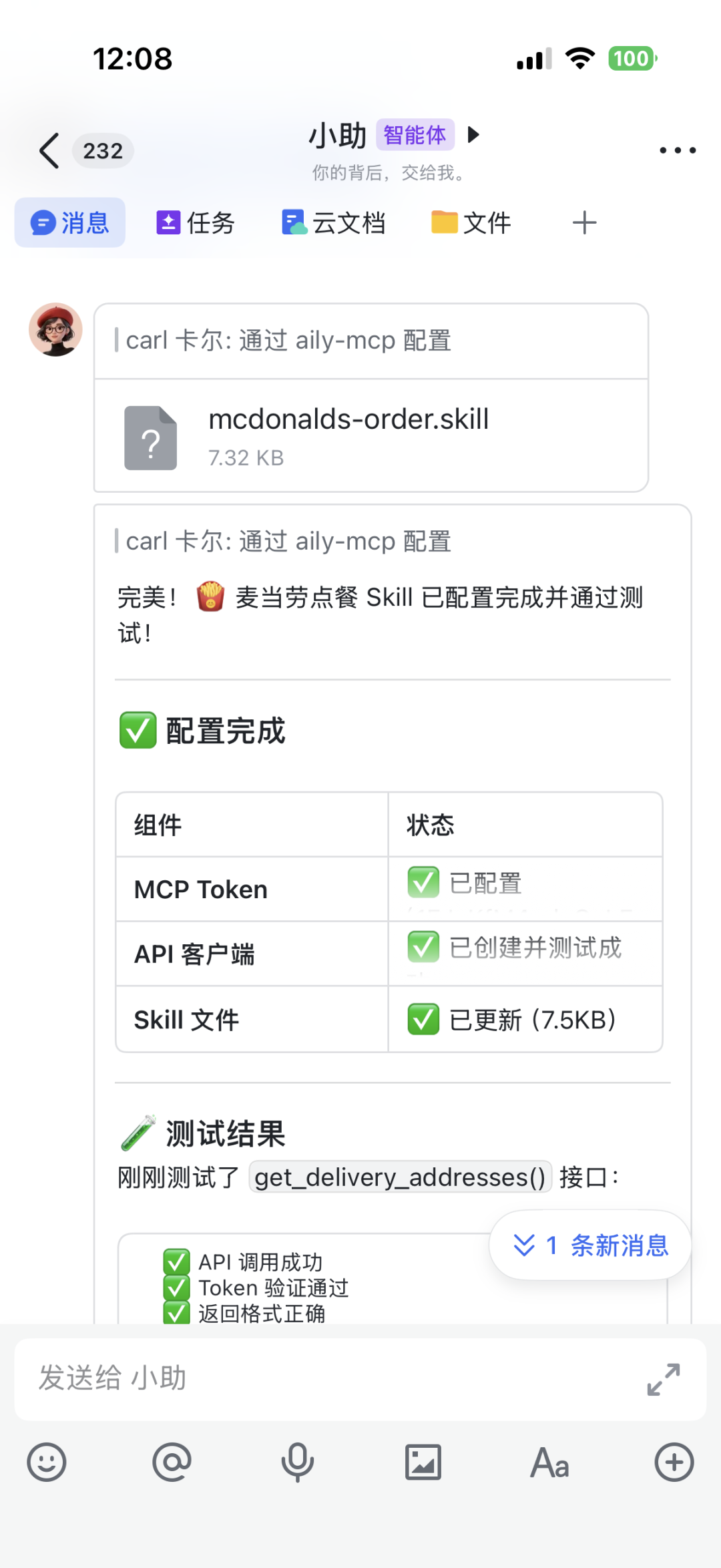Go back with the left arrow
721x1568 pixels.
48,150
